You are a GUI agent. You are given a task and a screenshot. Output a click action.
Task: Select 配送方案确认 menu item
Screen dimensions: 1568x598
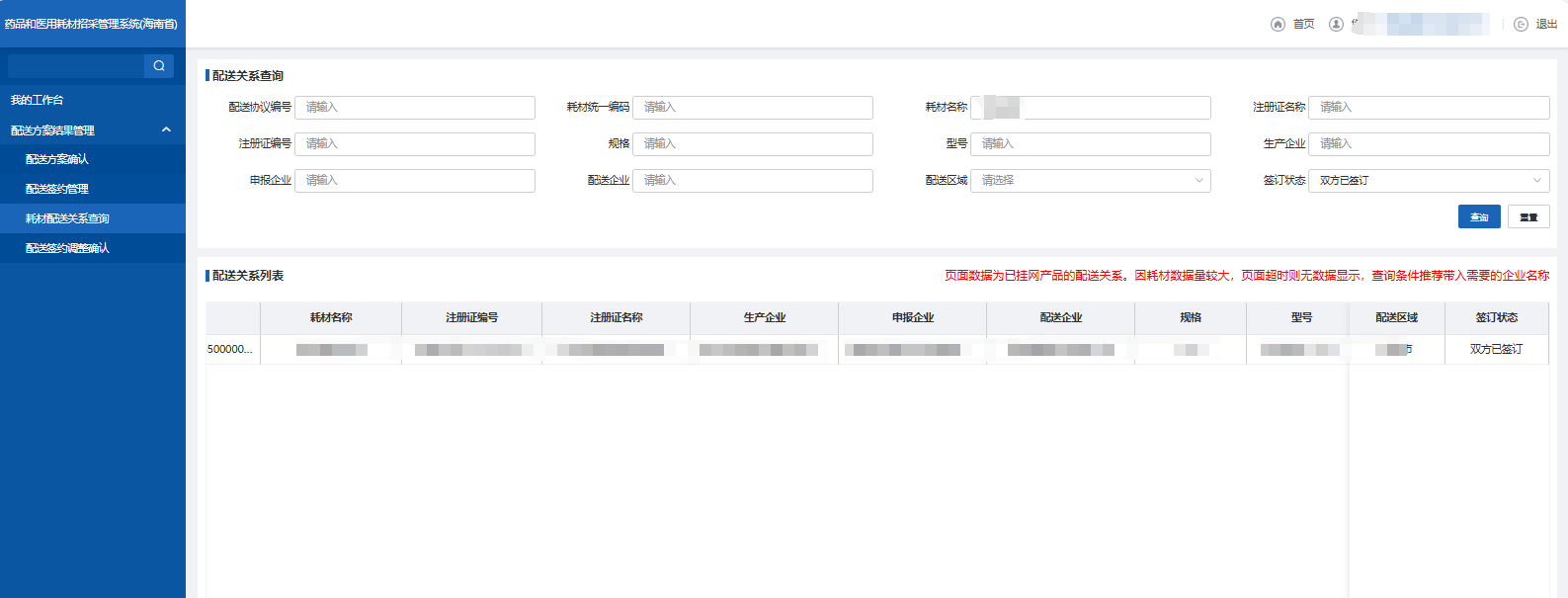pyautogui.click(x=57, y=159)
